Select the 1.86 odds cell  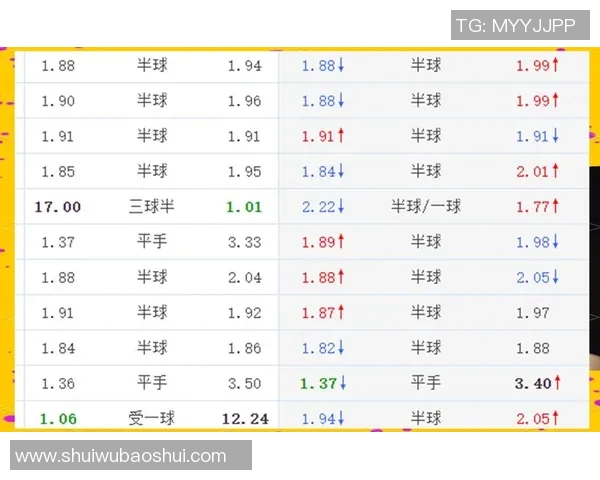(x=245, y=348)
